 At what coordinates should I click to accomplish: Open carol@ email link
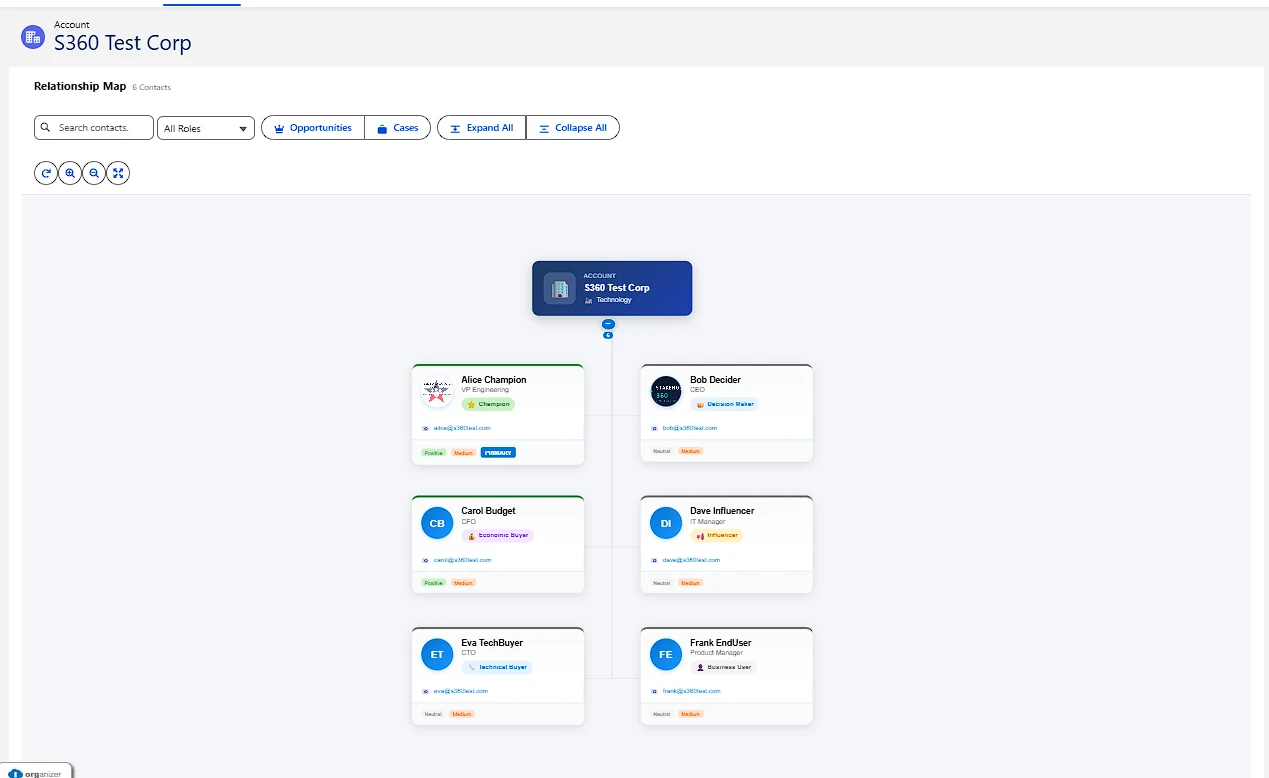point(462,560)
